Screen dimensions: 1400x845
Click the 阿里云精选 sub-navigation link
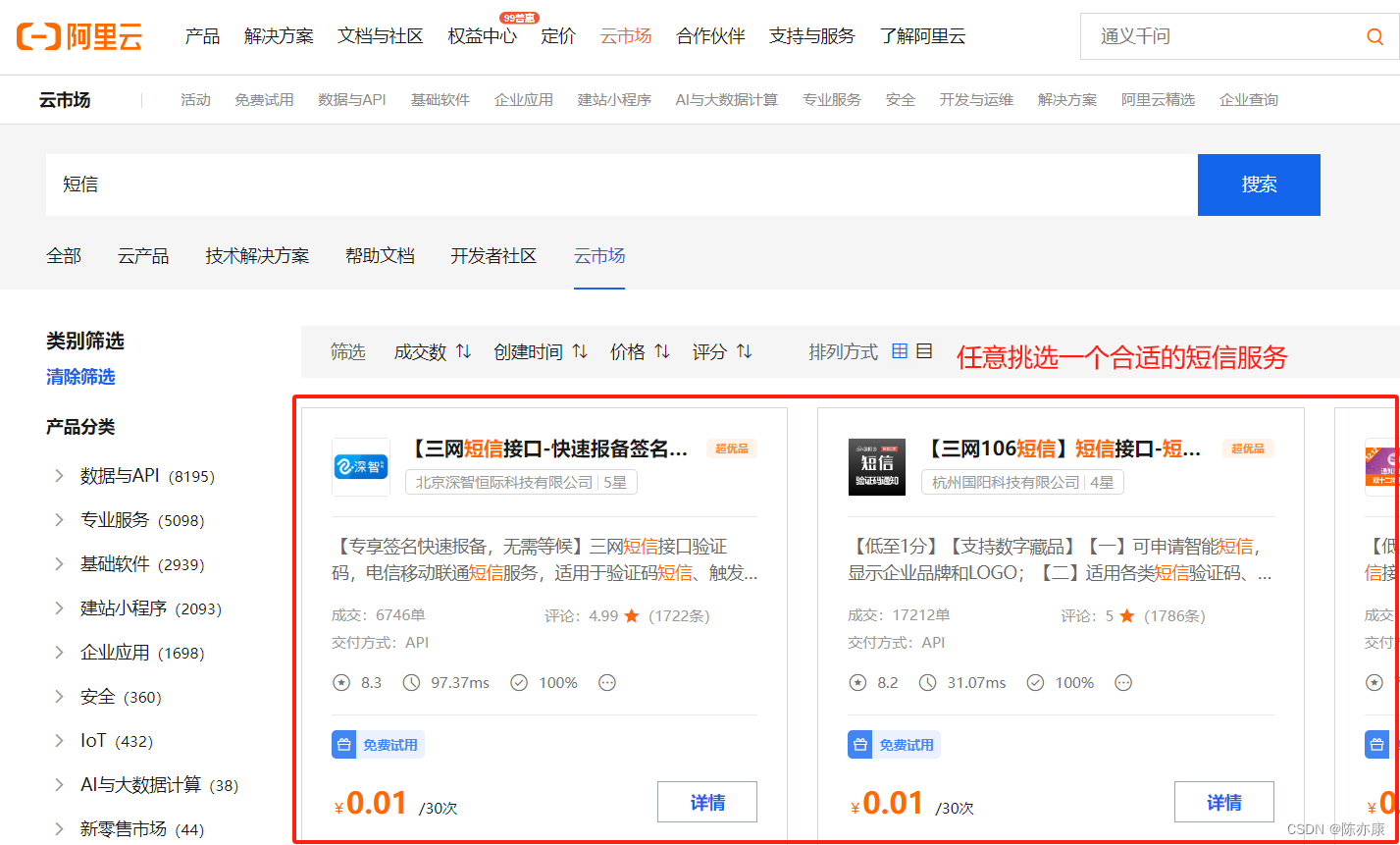click(x=1158, y=99)
